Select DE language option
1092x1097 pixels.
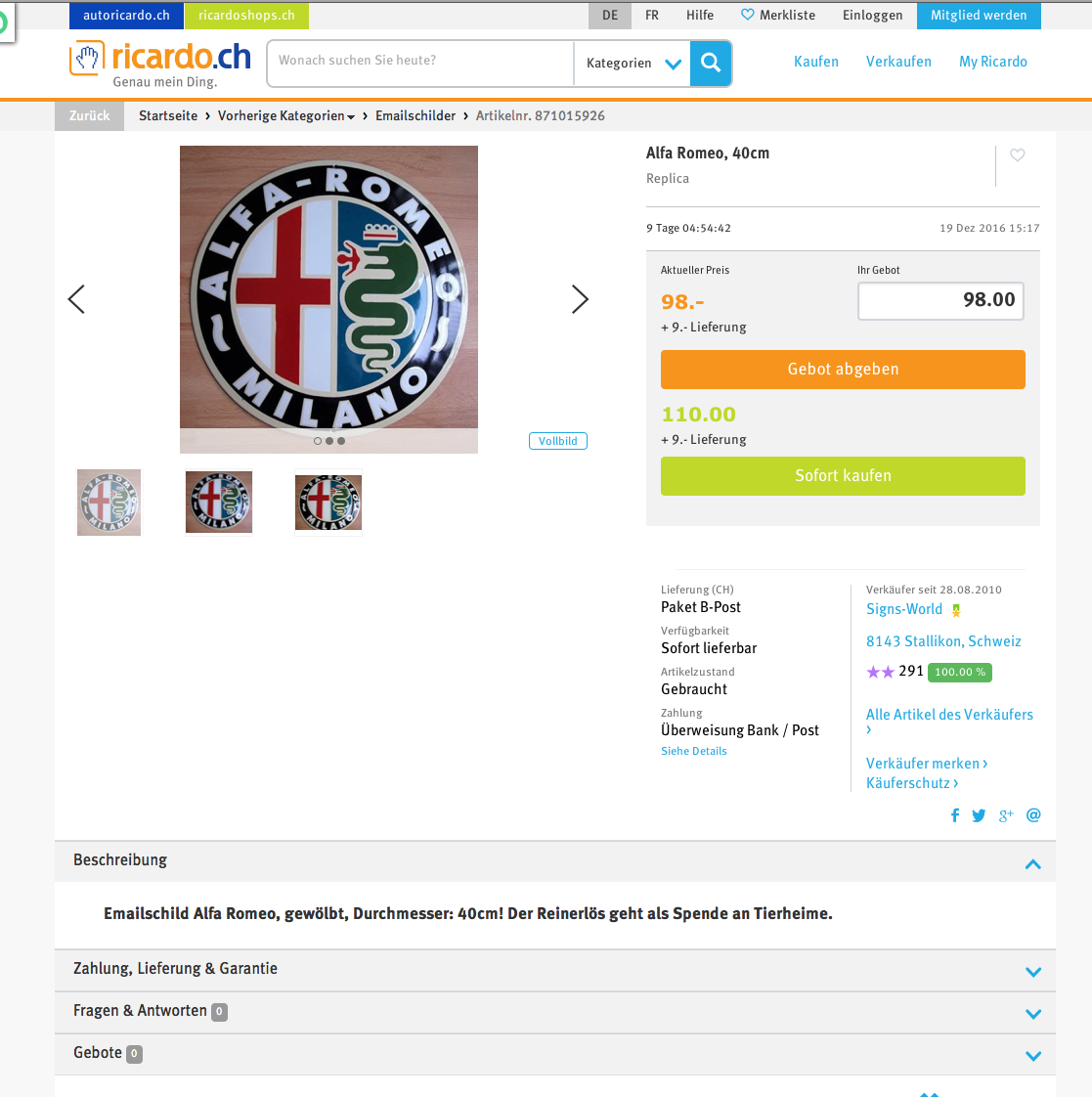pos(610,16)
